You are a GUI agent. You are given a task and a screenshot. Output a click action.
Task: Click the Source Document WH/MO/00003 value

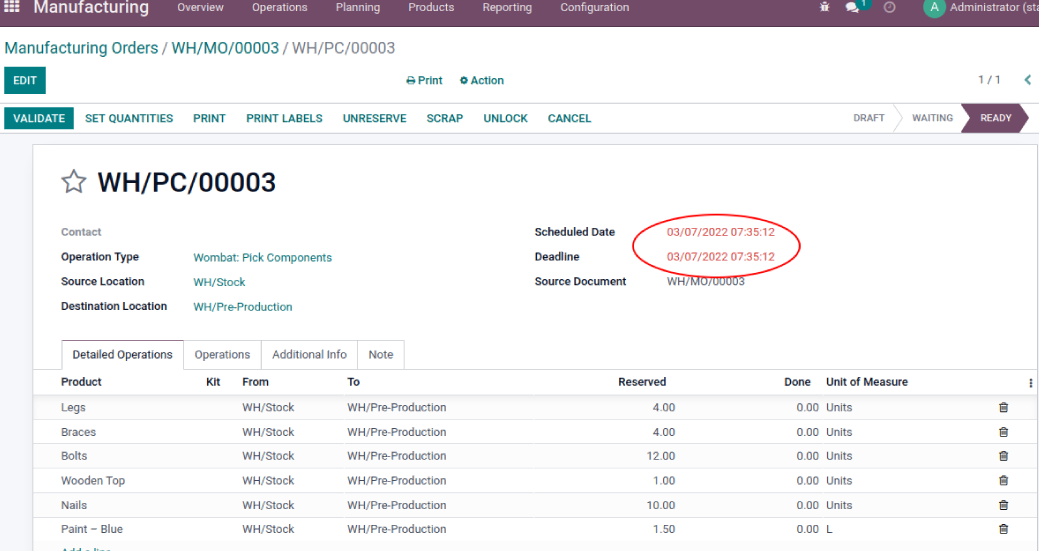point(706,281)
